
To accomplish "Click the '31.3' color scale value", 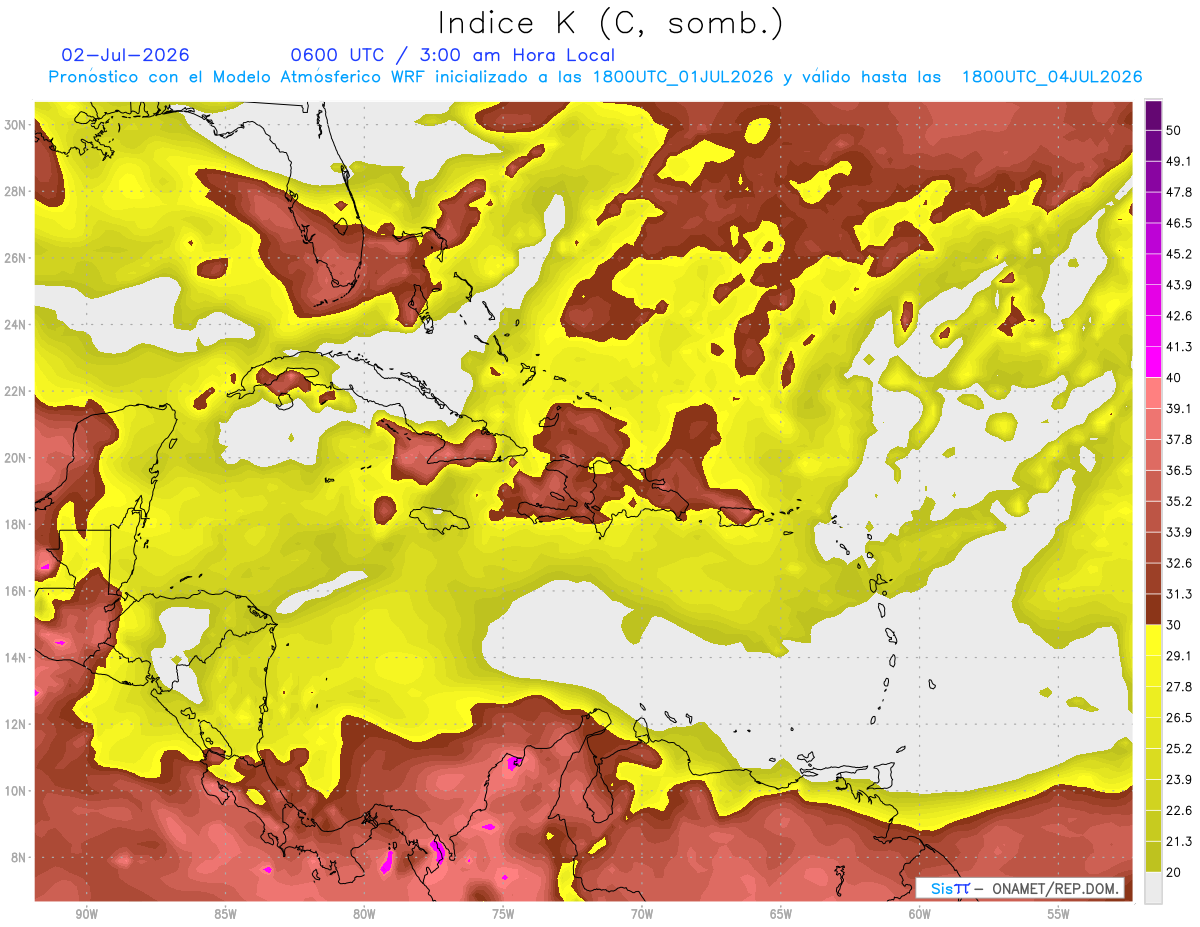I will coord(1179,594).
